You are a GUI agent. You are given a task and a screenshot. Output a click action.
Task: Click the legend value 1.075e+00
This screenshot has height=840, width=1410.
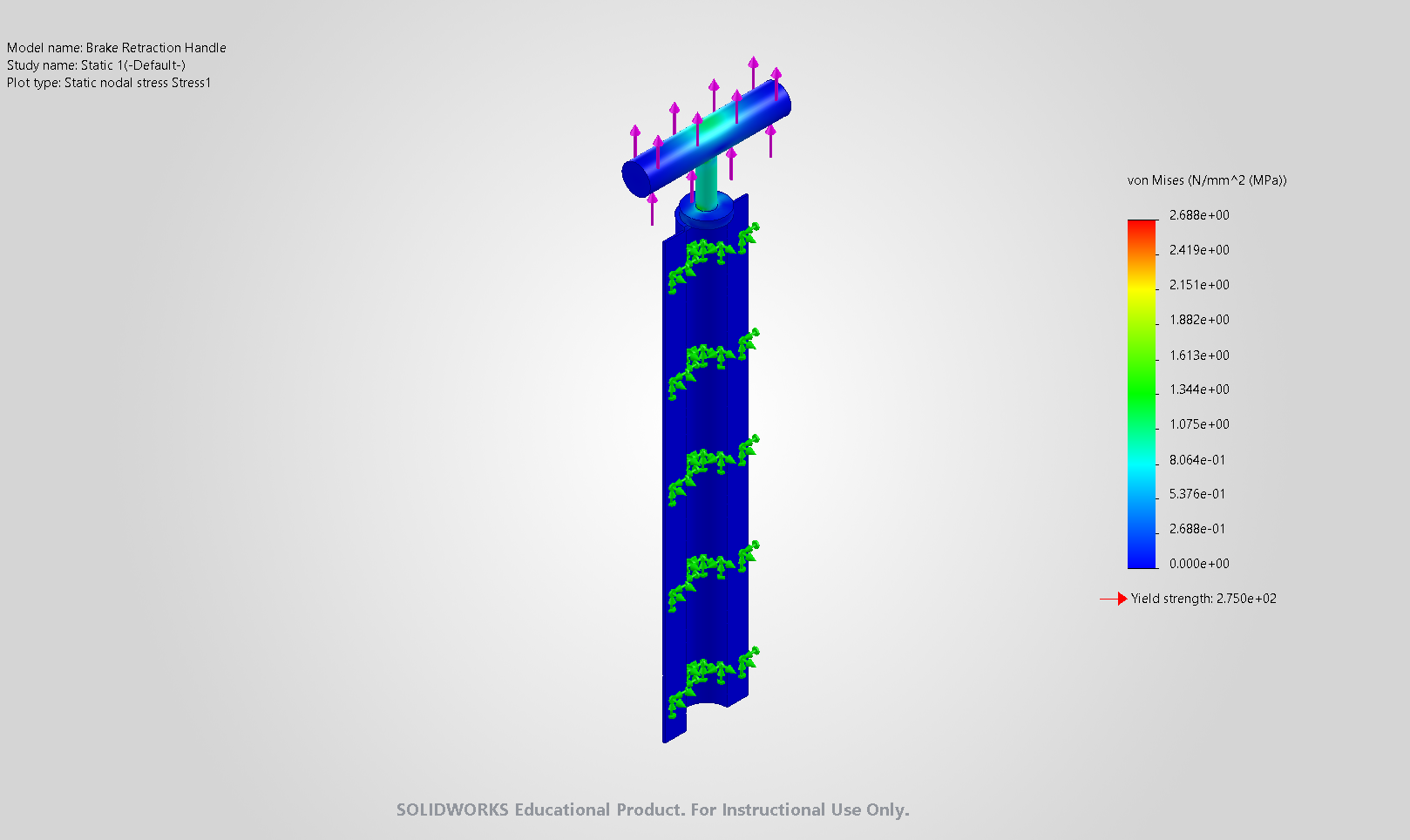1199,424
